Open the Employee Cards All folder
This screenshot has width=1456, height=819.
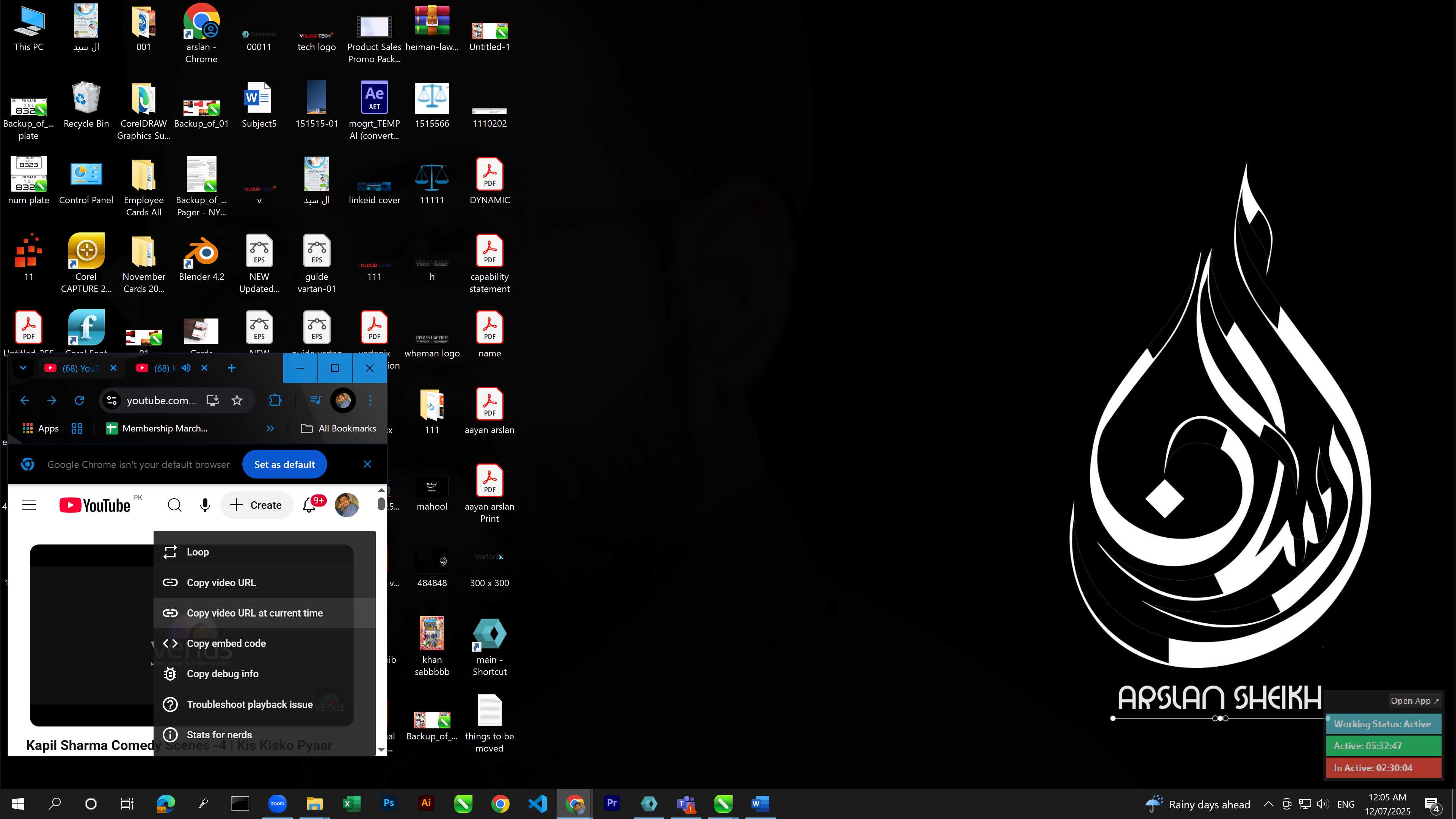pyautogui.click(x=144, y=187)
